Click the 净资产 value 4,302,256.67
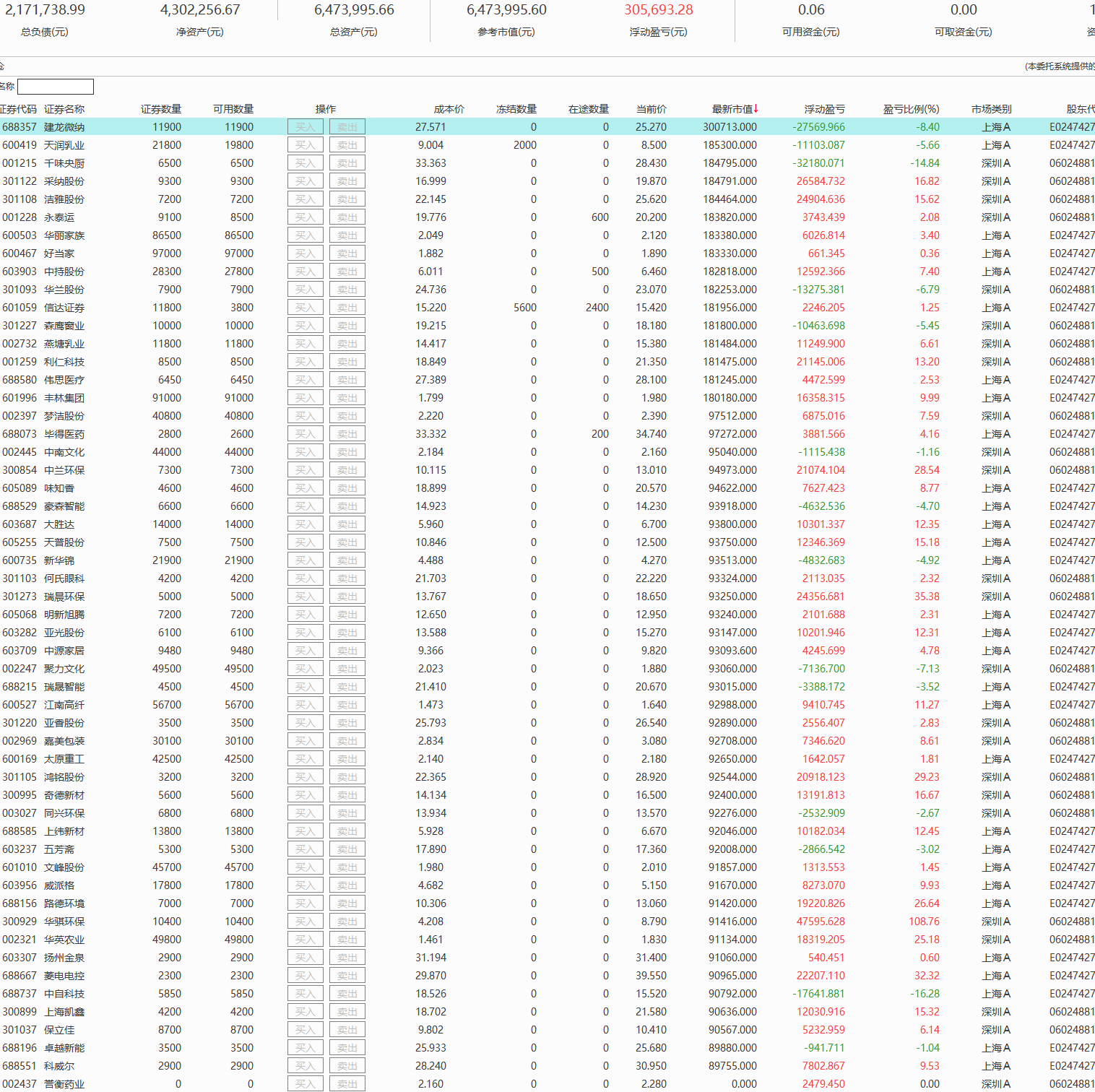Image resolution: width=1095 pixels, height=1092 pixels. pyautogui.click(x=200, y=10)
